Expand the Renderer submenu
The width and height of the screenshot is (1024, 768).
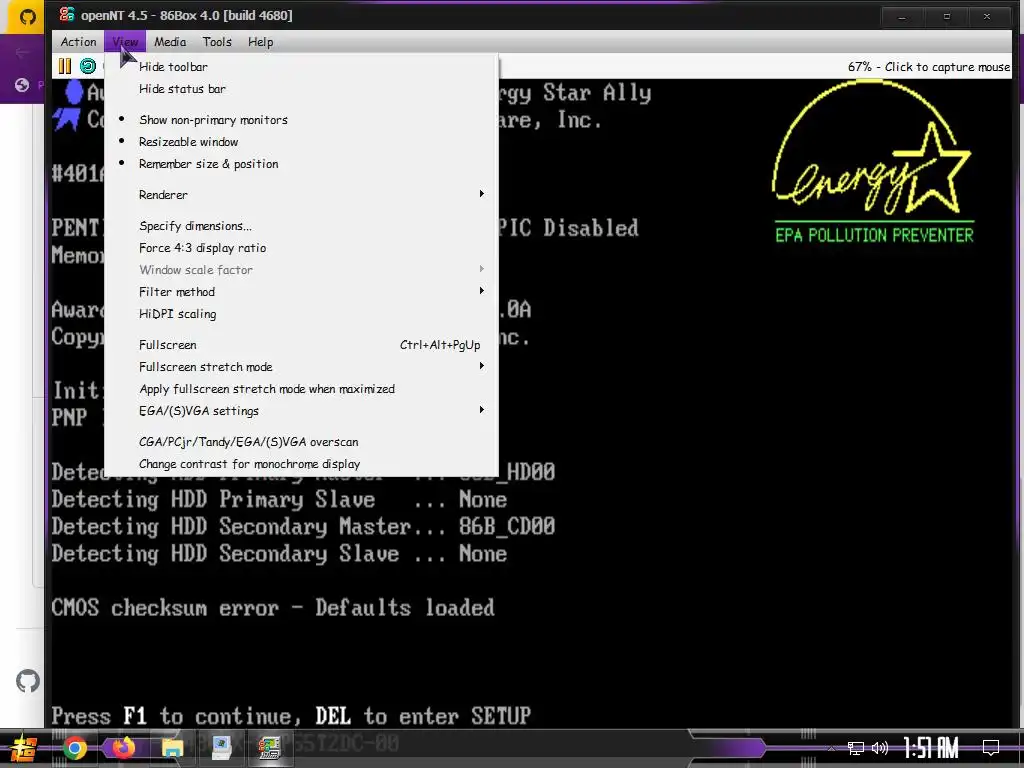pos(301,195)
